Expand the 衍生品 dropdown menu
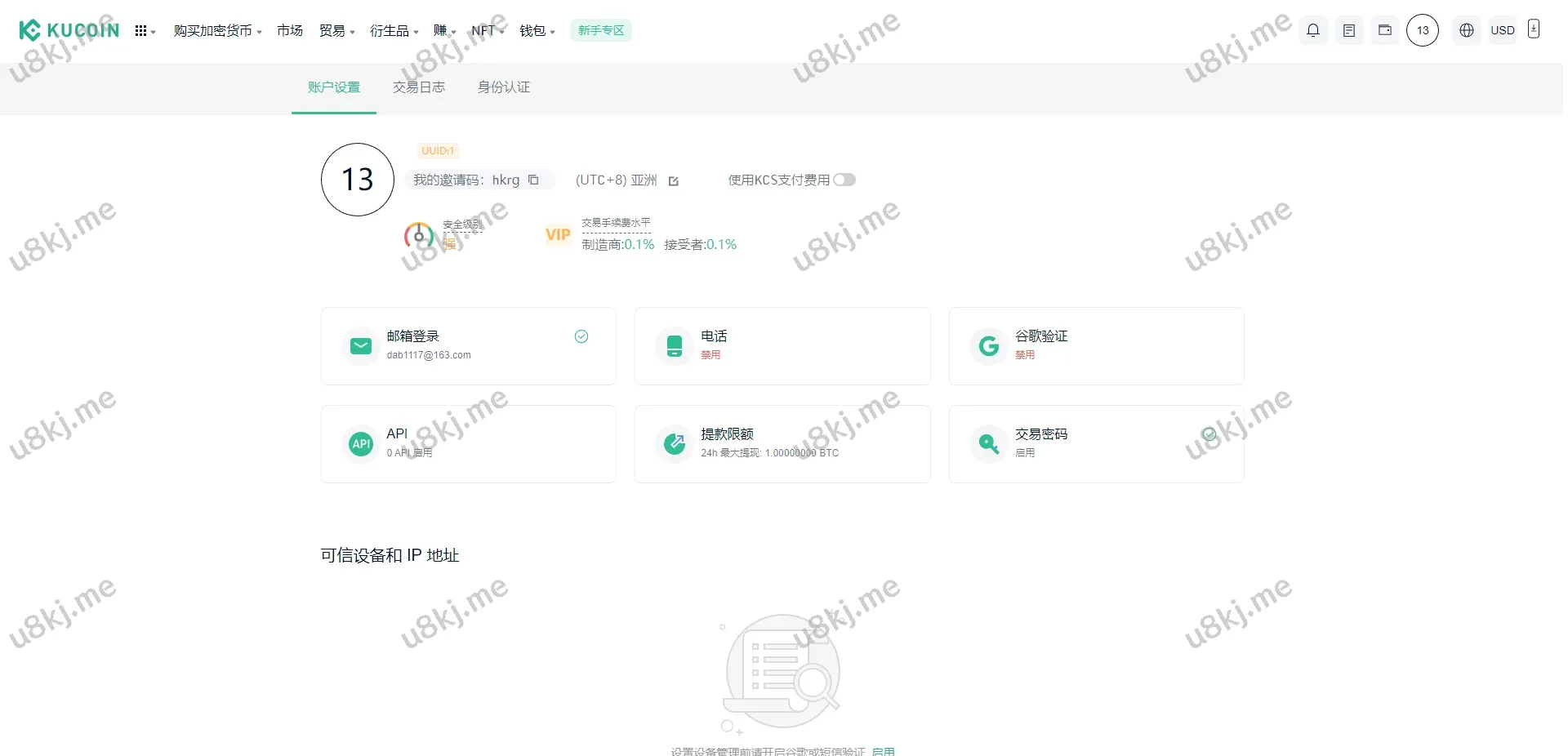The image size is (1568, 756). click(394, 31)
